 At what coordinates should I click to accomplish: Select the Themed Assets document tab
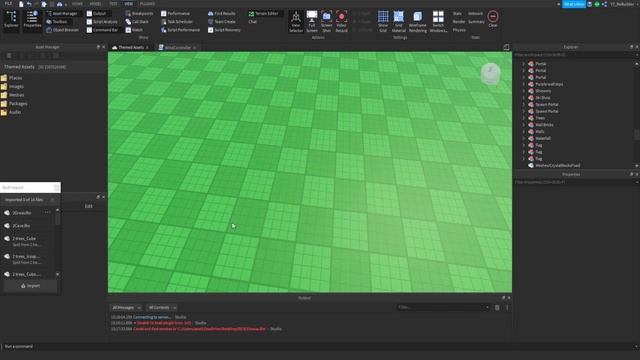tap(131, 47)
